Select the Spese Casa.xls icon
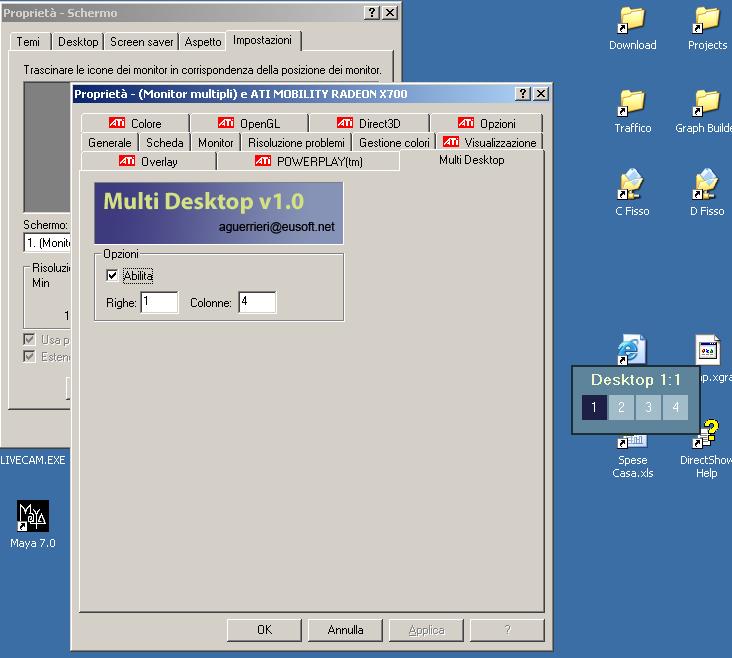Screen dimensions: 732x658 [633, 458]
